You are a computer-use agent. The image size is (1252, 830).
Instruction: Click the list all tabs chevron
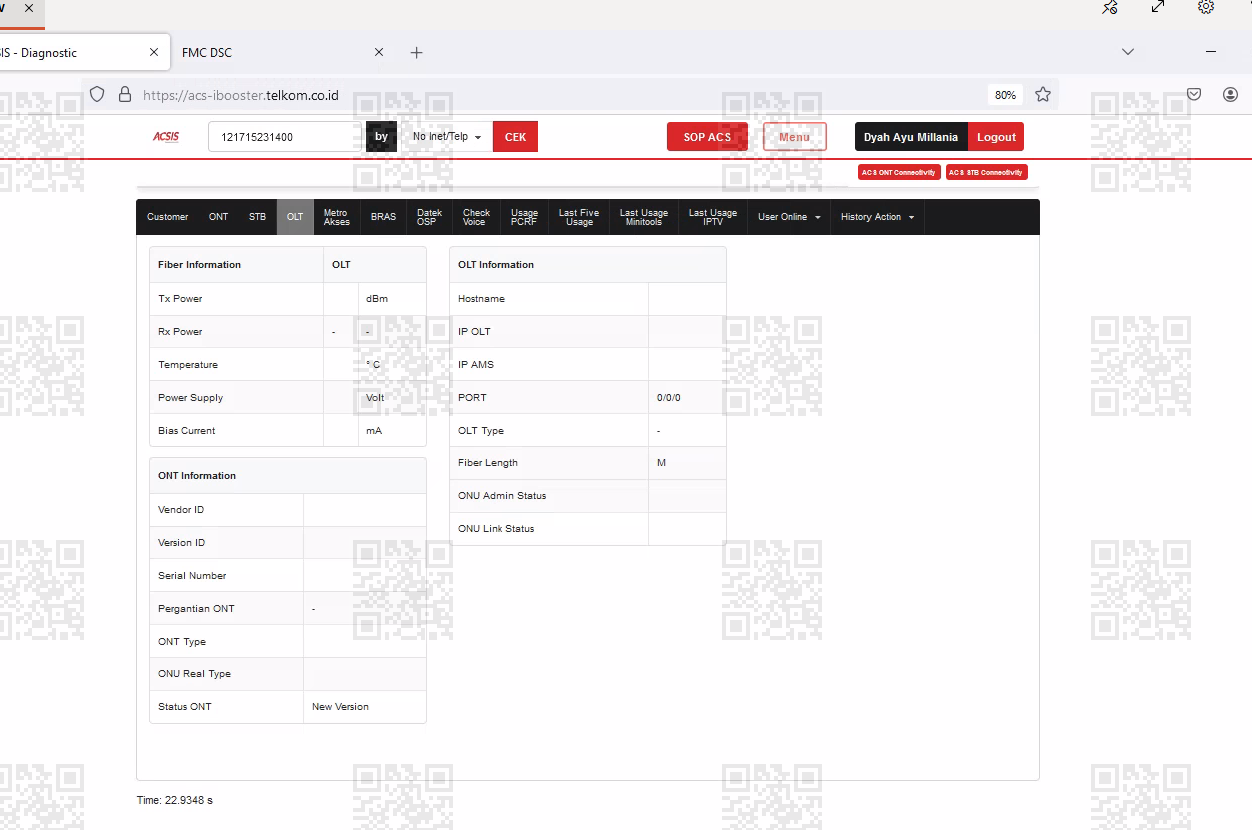(1128, 52)
